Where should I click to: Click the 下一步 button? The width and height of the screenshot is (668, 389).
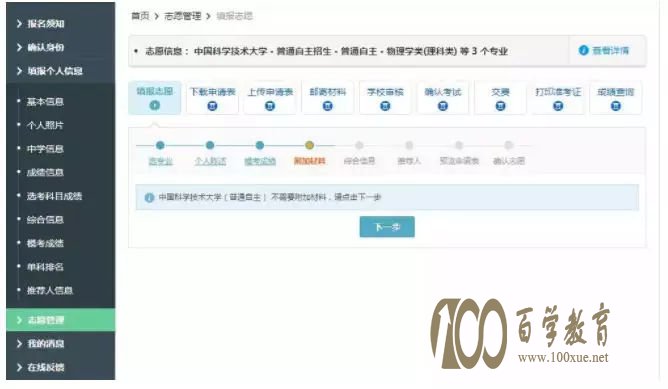coord(387,227)
